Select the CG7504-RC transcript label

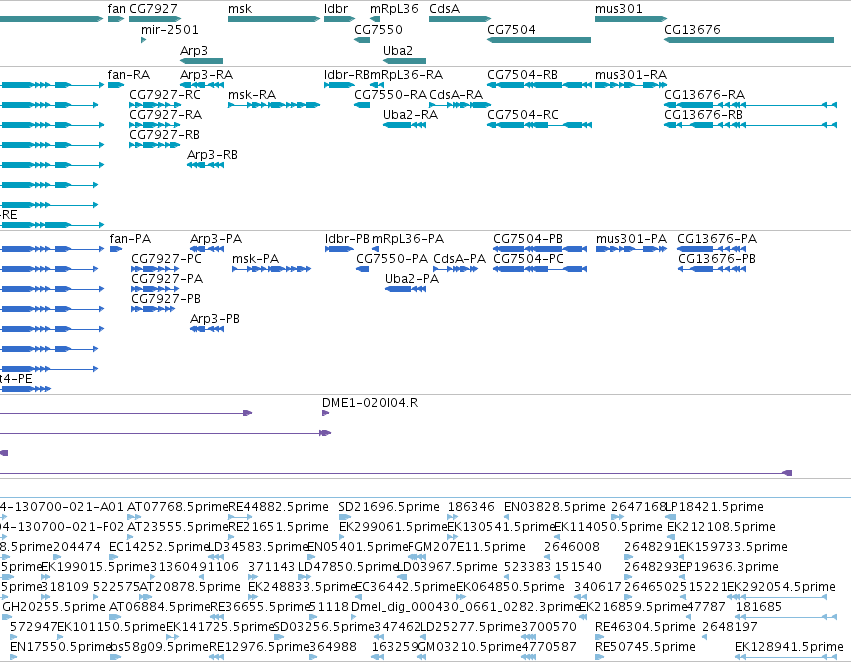[523, 114]
